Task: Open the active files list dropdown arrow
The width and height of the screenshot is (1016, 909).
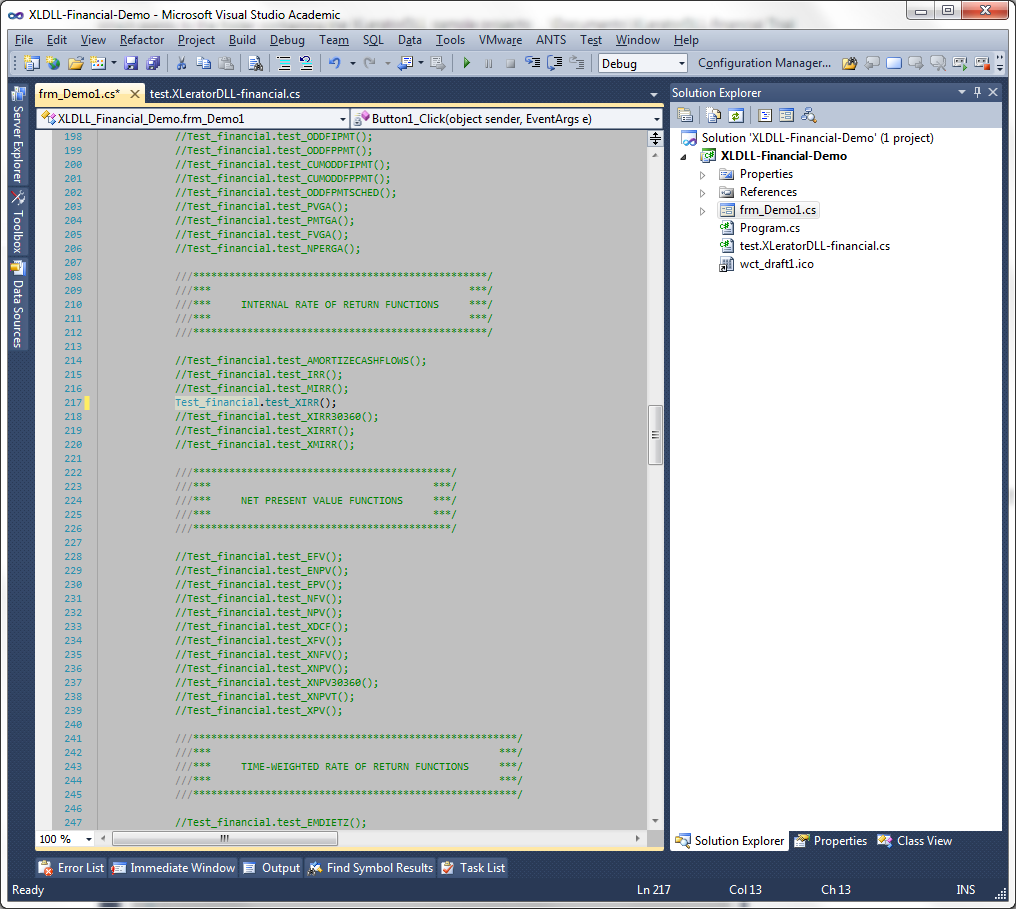Action: (654, 95)
